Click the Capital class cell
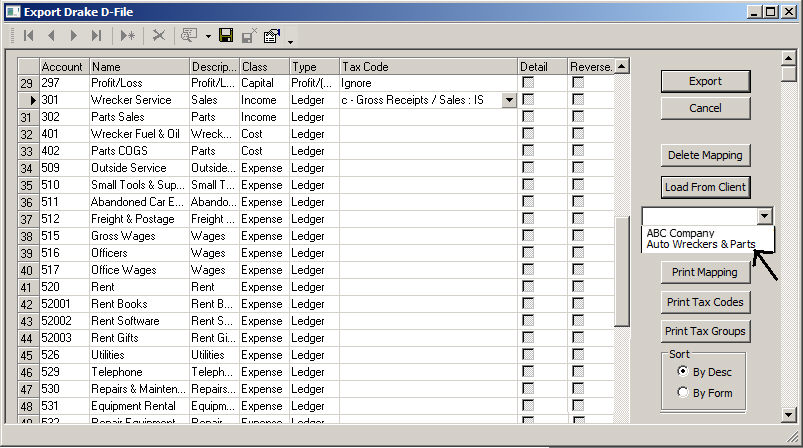The width and height of the screenshot is (803, 448). click(264, 83)
